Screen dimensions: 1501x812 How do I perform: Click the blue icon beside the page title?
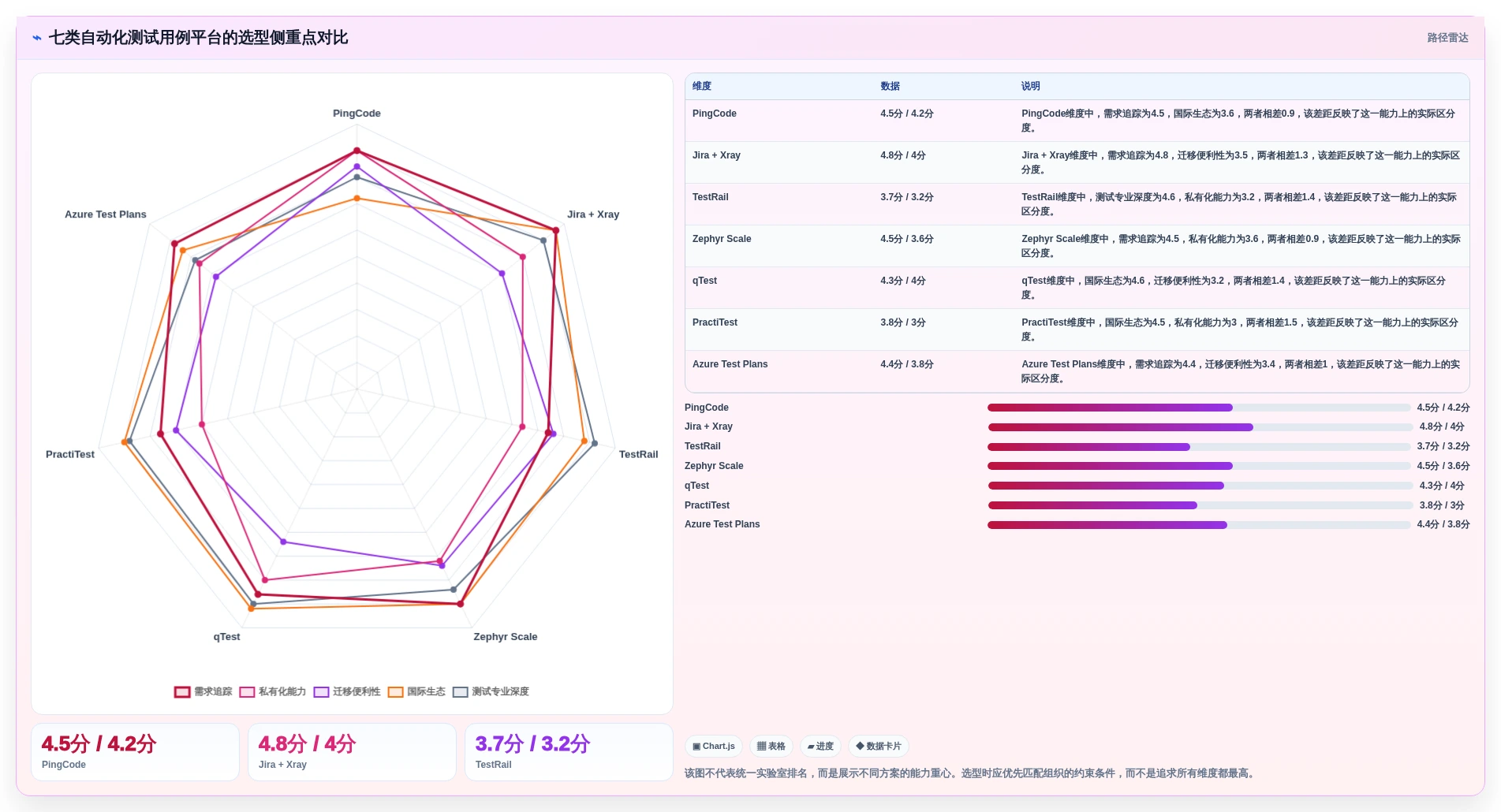coord(37,38)
